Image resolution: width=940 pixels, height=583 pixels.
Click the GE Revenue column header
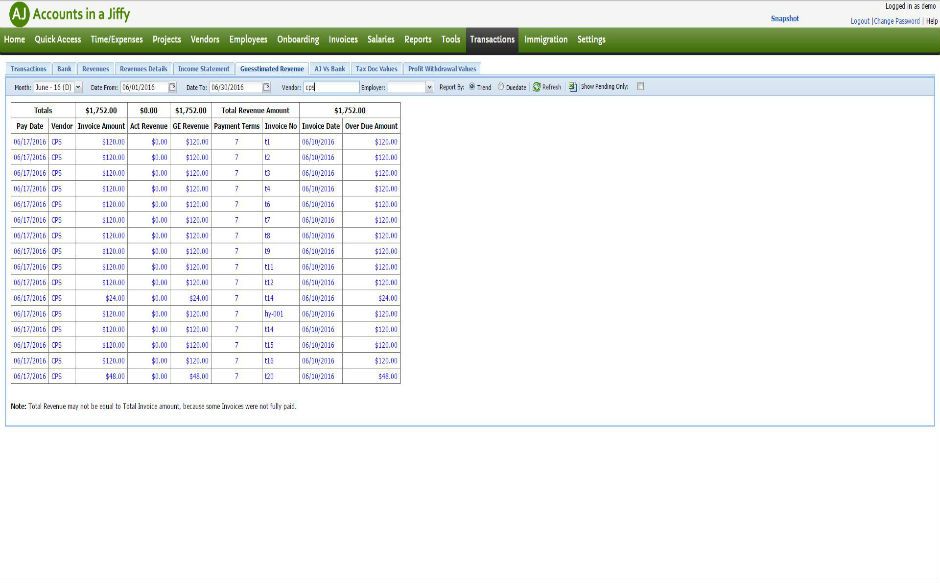point(191,126)
